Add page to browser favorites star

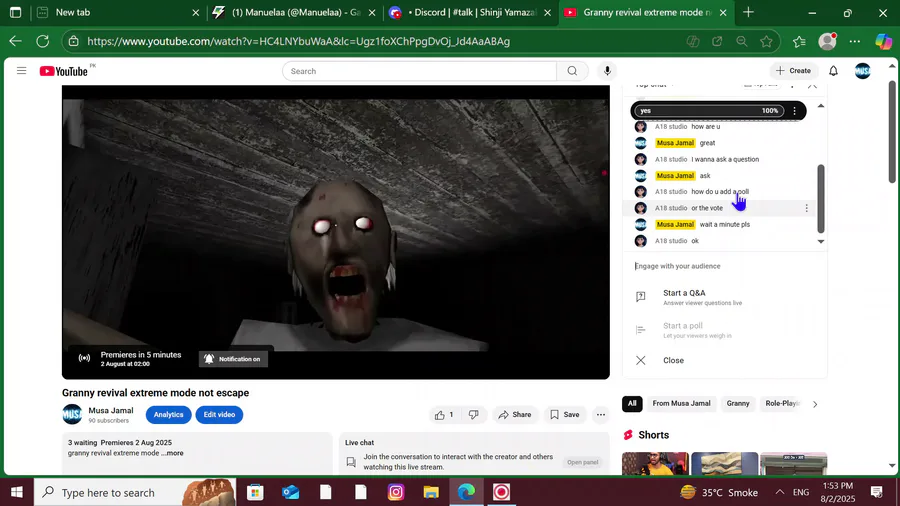coord(766,41)
